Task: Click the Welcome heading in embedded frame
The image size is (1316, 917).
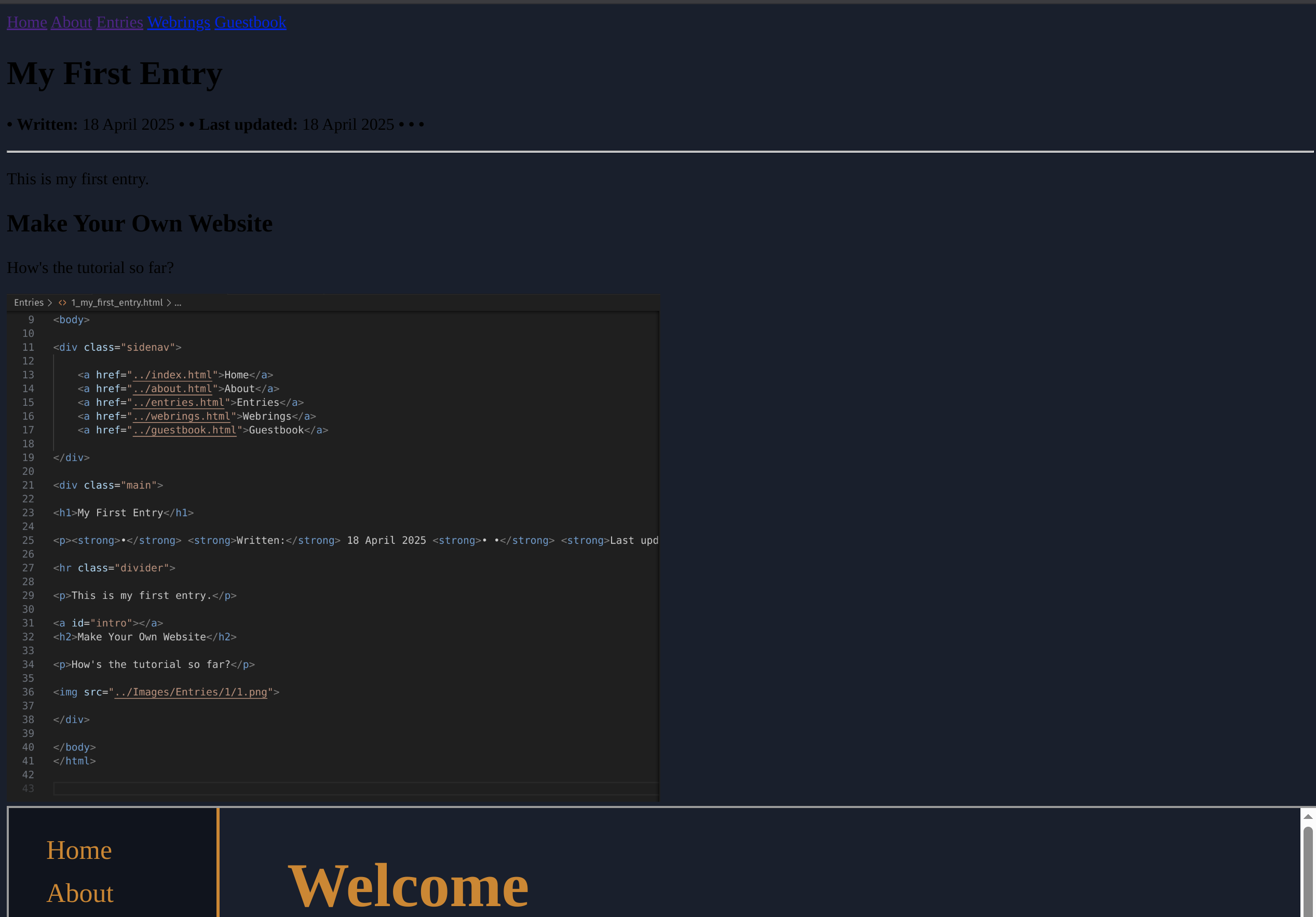Action: click(x=408, y=886)
